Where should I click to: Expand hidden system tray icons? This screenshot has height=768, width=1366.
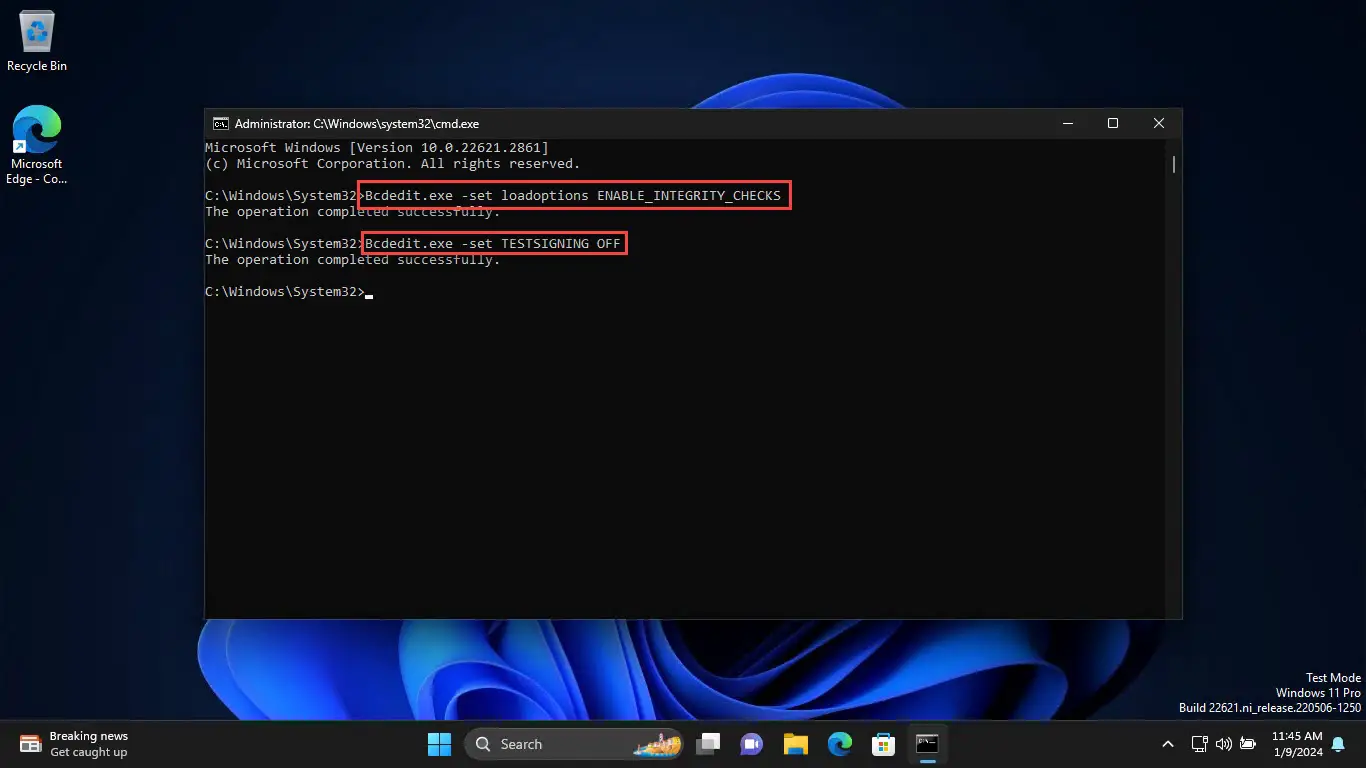(1167, 744)
